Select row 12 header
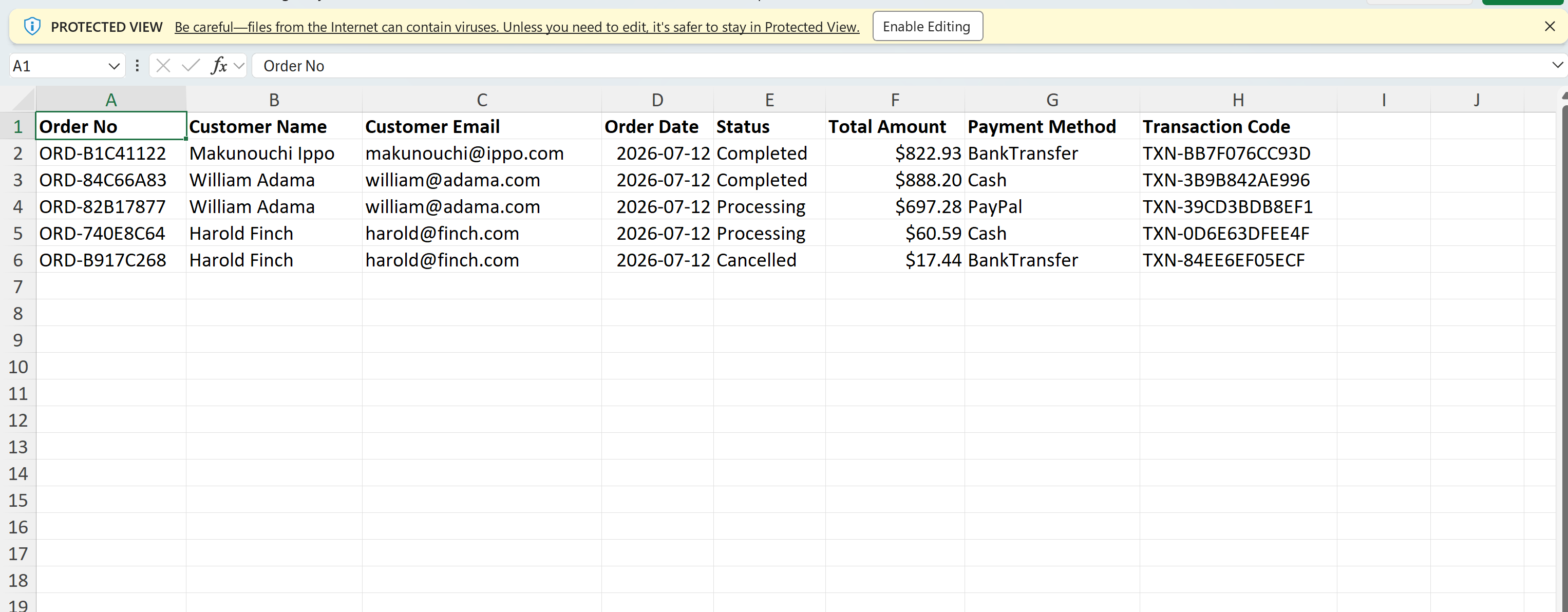 pyautogui.click(x=17, y=420)
